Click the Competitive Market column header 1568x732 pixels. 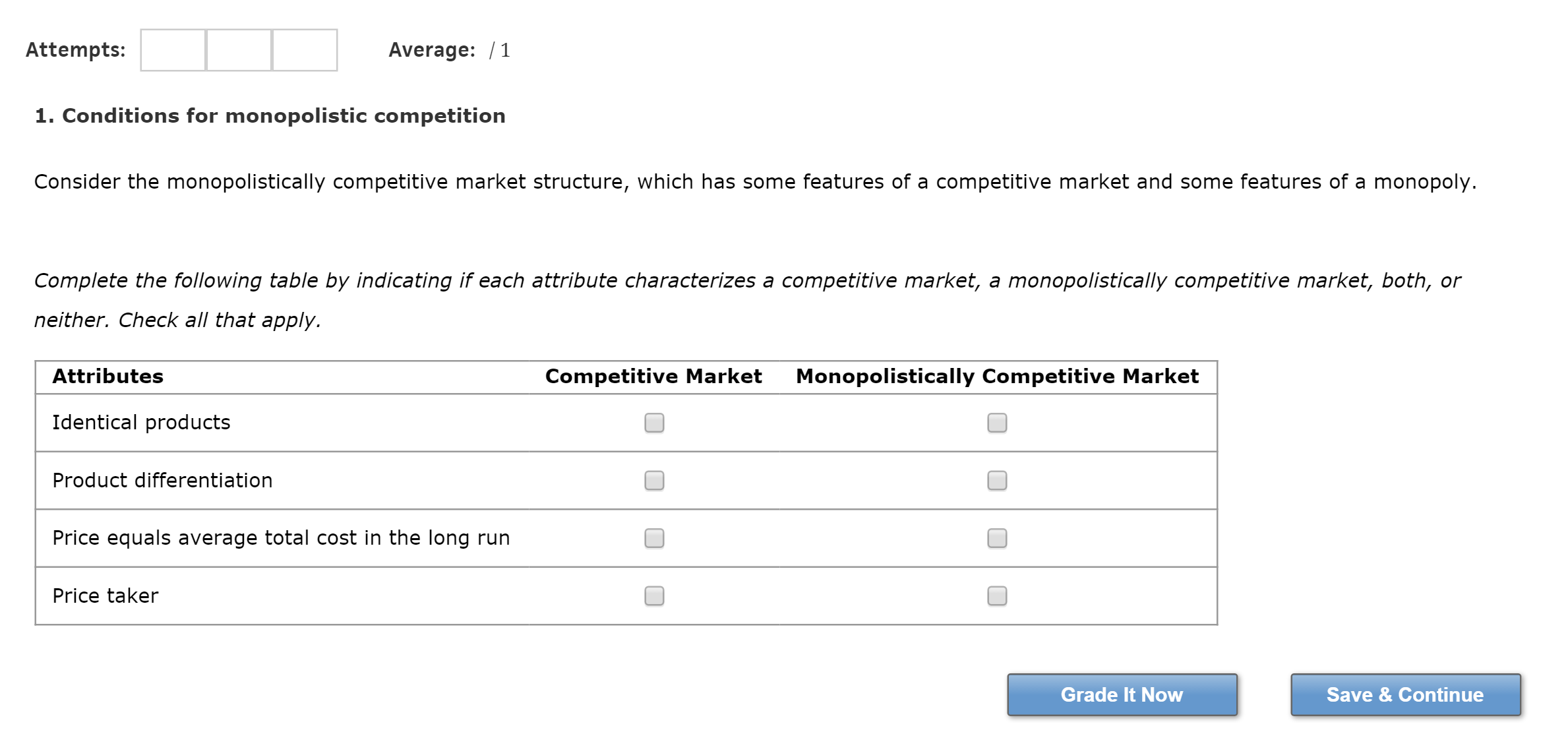coord(653,377)
